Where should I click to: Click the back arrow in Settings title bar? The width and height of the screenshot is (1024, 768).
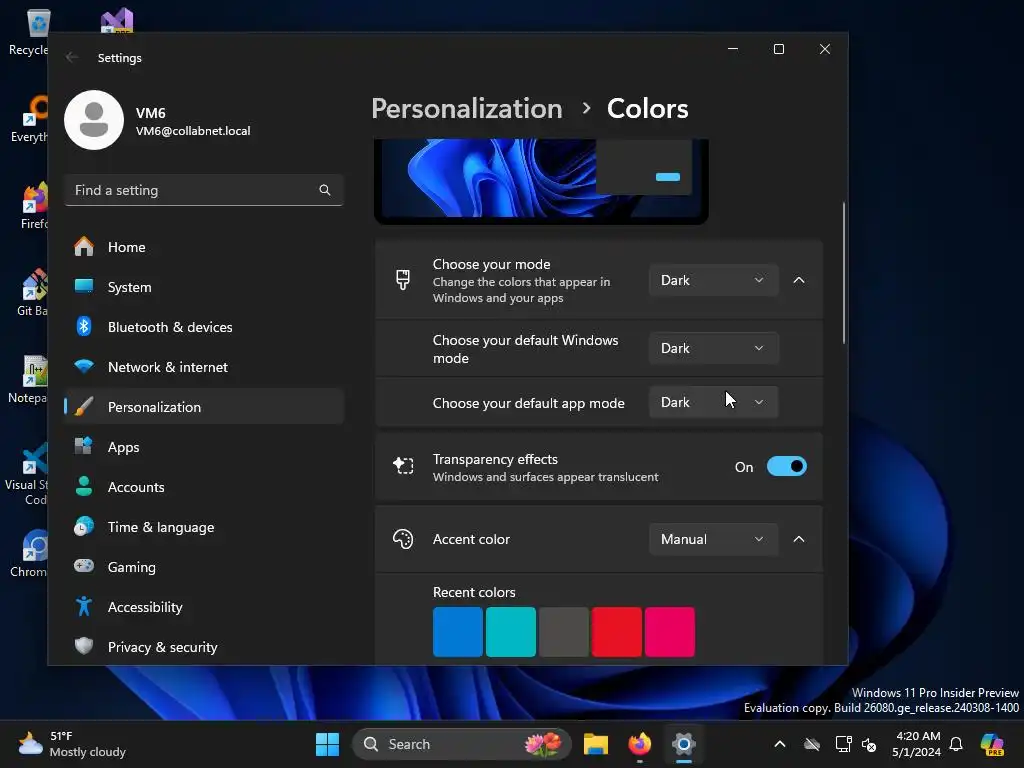pyautogui.click(x=72, y=57)
